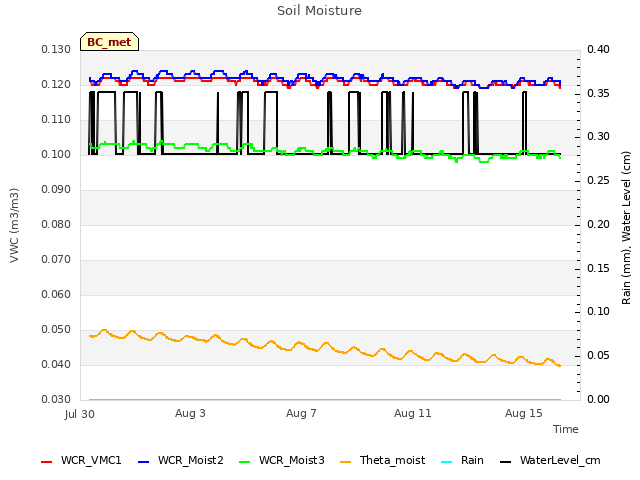Click the Jul 30 date tick label

(80, 414)
